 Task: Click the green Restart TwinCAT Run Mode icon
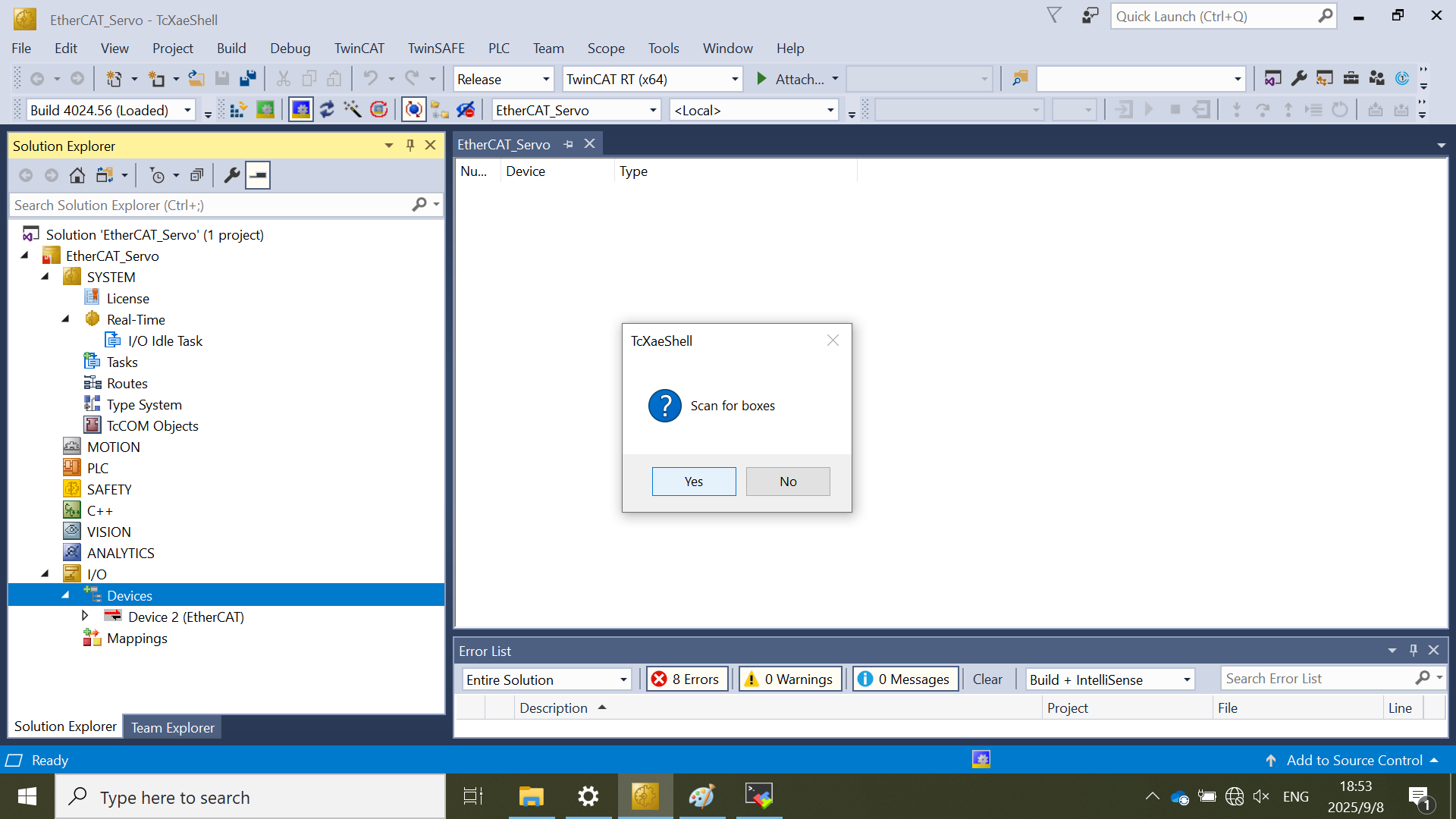click(x=265, y=110)
